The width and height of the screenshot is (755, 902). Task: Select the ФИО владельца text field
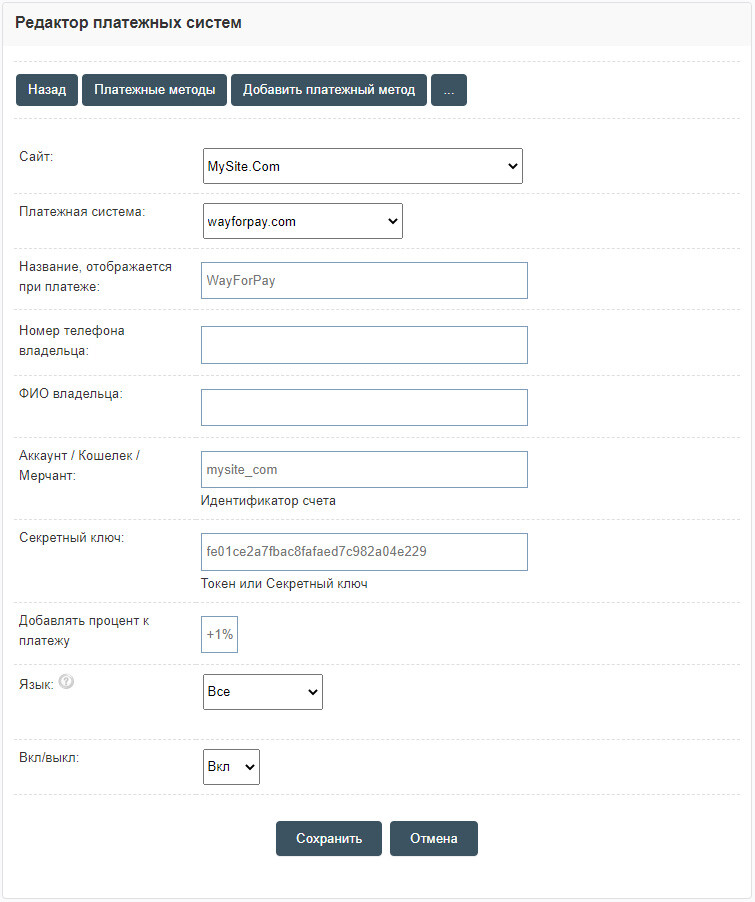pos(364,408)
